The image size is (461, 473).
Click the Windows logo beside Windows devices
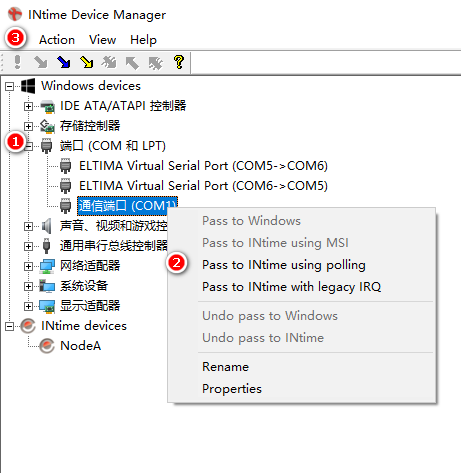pyautogui.click(x=28, y=86)
